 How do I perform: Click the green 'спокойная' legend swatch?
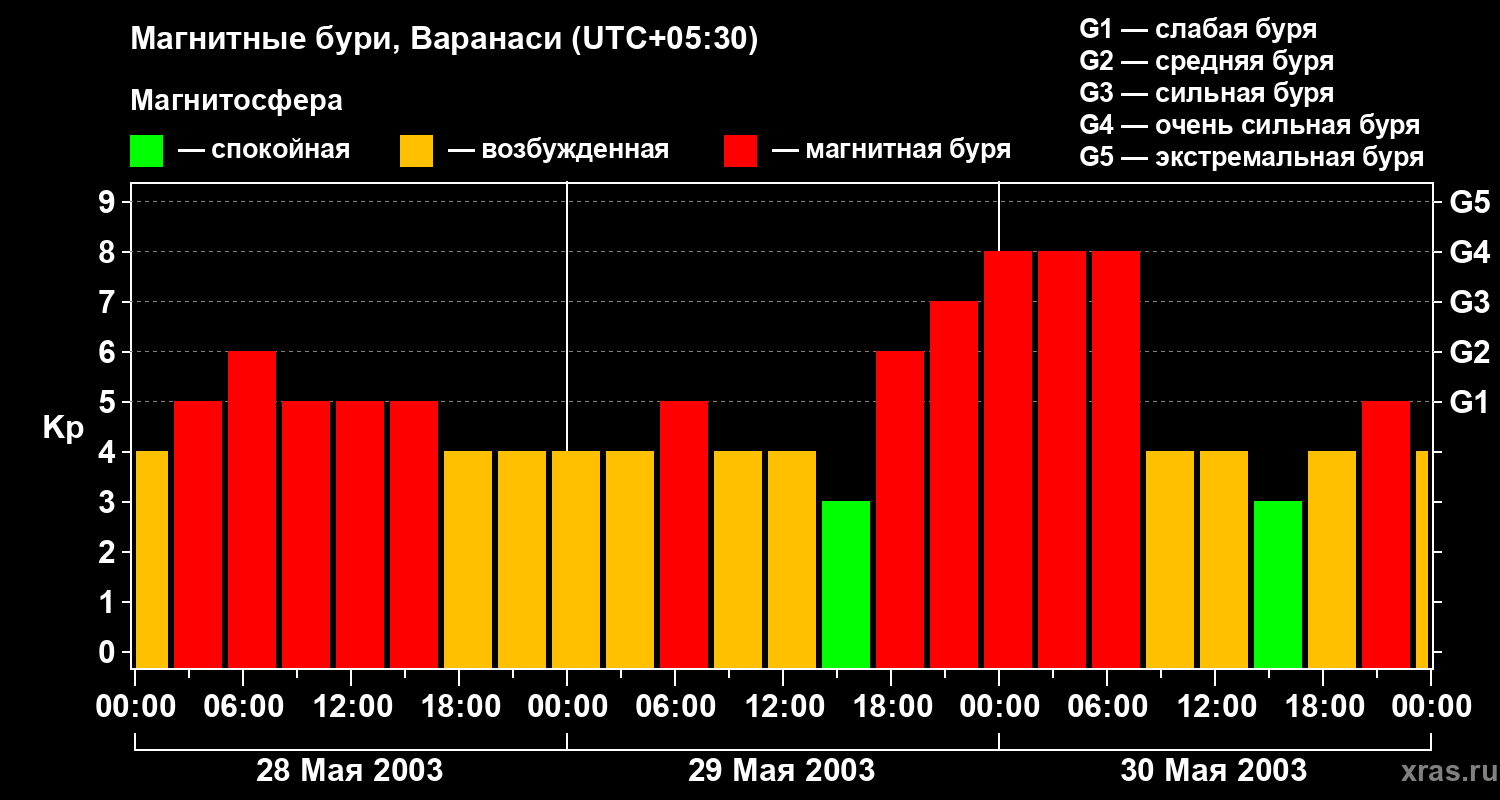tap(146, 151)
